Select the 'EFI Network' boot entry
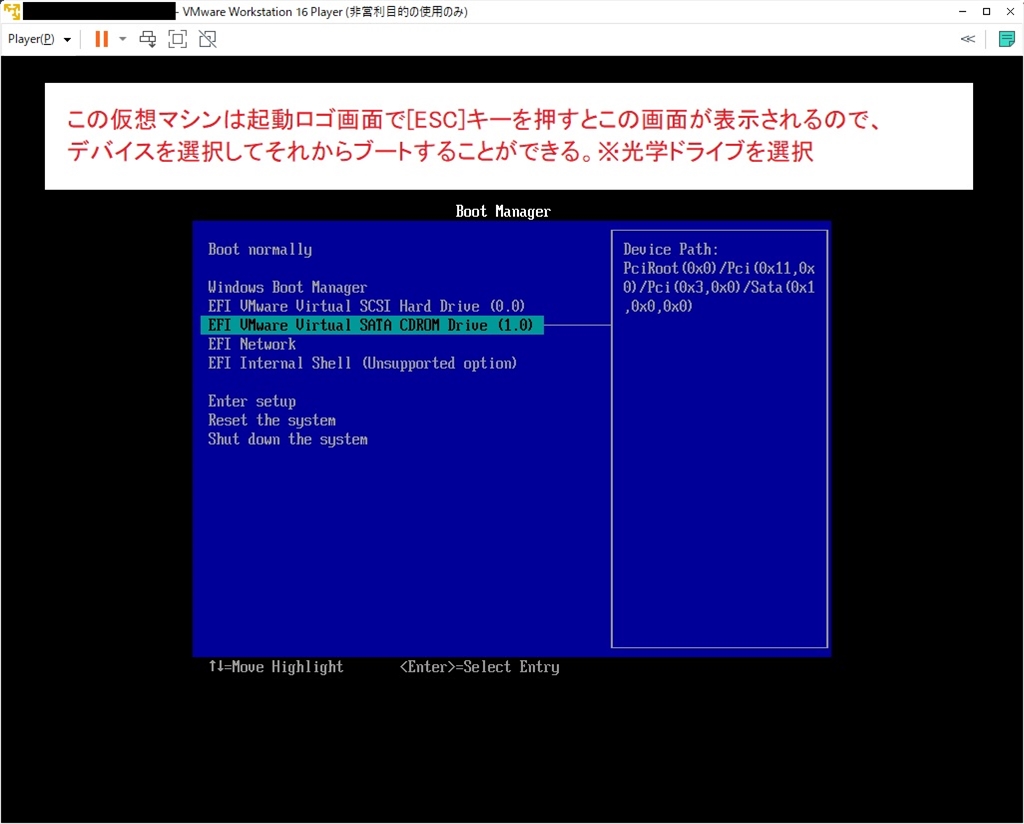The image size is (1024, 824). [x=252, y=344]
